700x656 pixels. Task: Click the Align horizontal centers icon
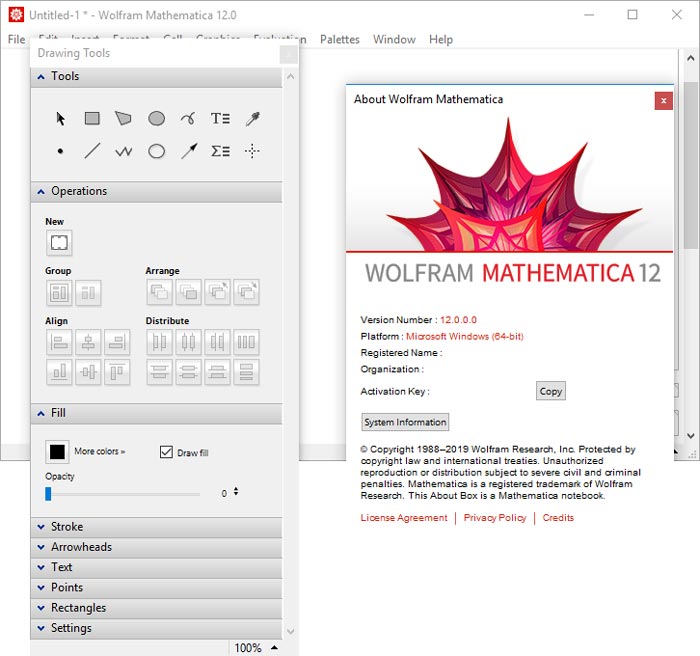(x=88, y=342)
